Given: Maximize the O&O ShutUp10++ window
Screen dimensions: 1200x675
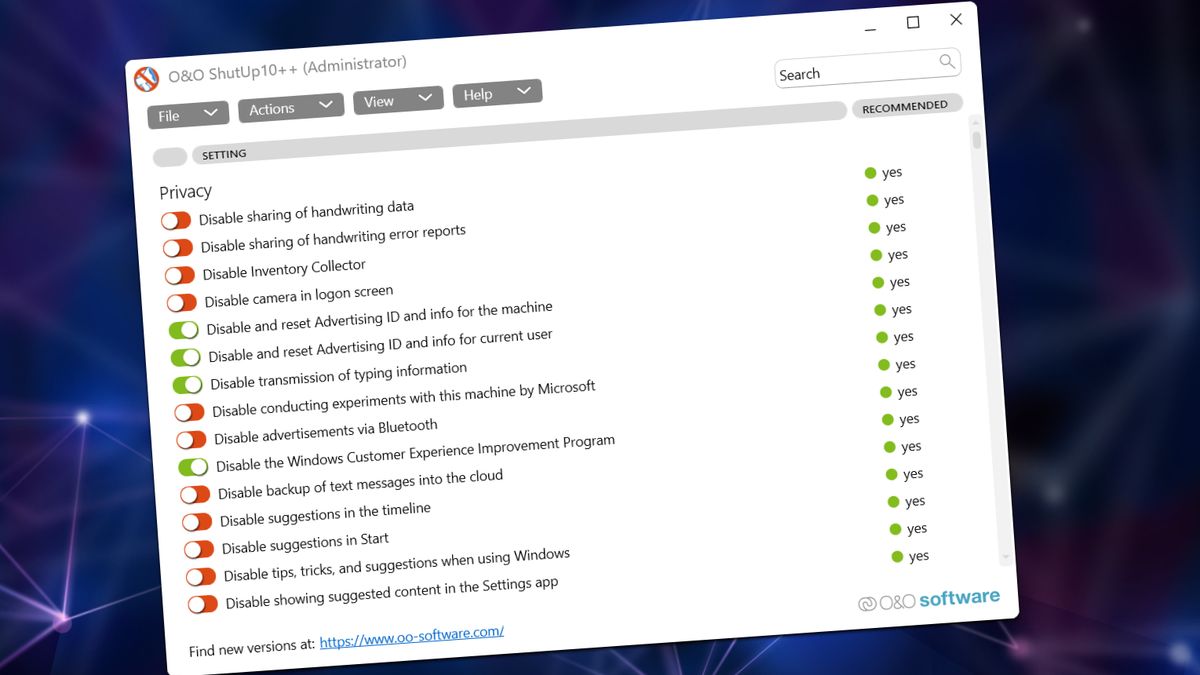Looking at the screenshot, I should pos(913,22).
